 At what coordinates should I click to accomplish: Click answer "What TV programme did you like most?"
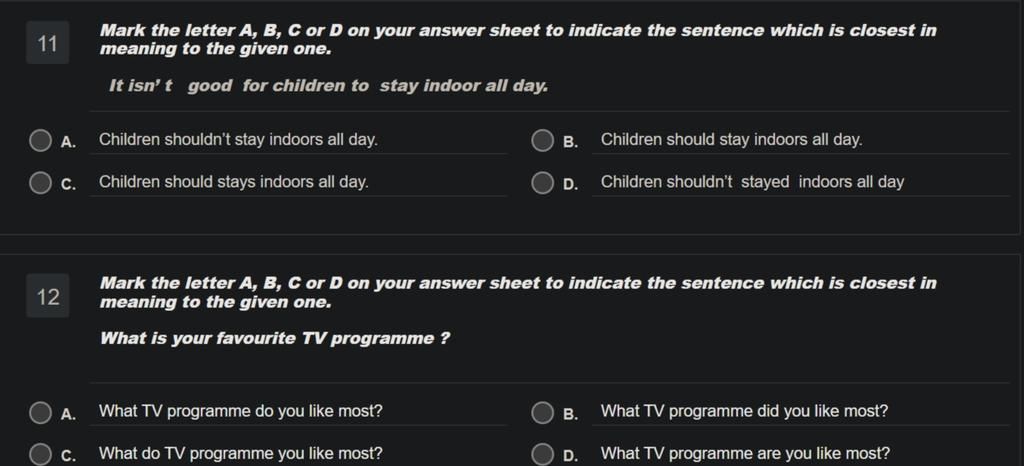(744, 412)
